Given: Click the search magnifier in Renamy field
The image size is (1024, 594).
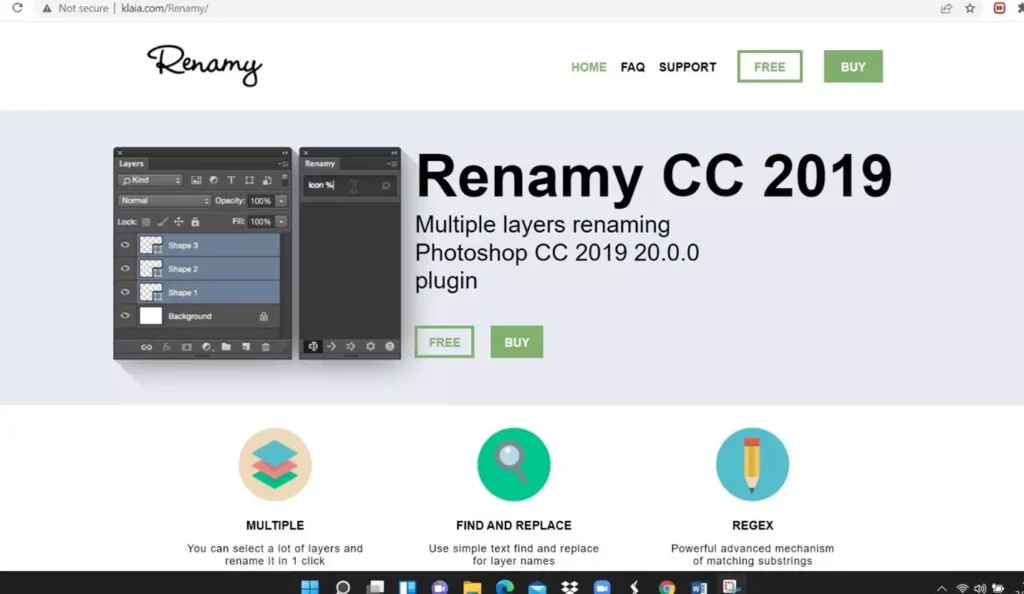Looking at the screenshot, I should tap(386, 186).
